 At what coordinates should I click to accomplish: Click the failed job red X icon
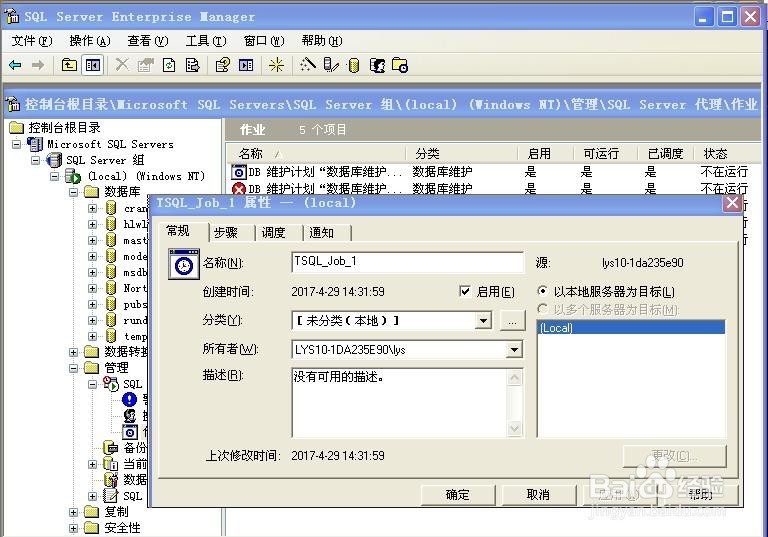[239, 189]
